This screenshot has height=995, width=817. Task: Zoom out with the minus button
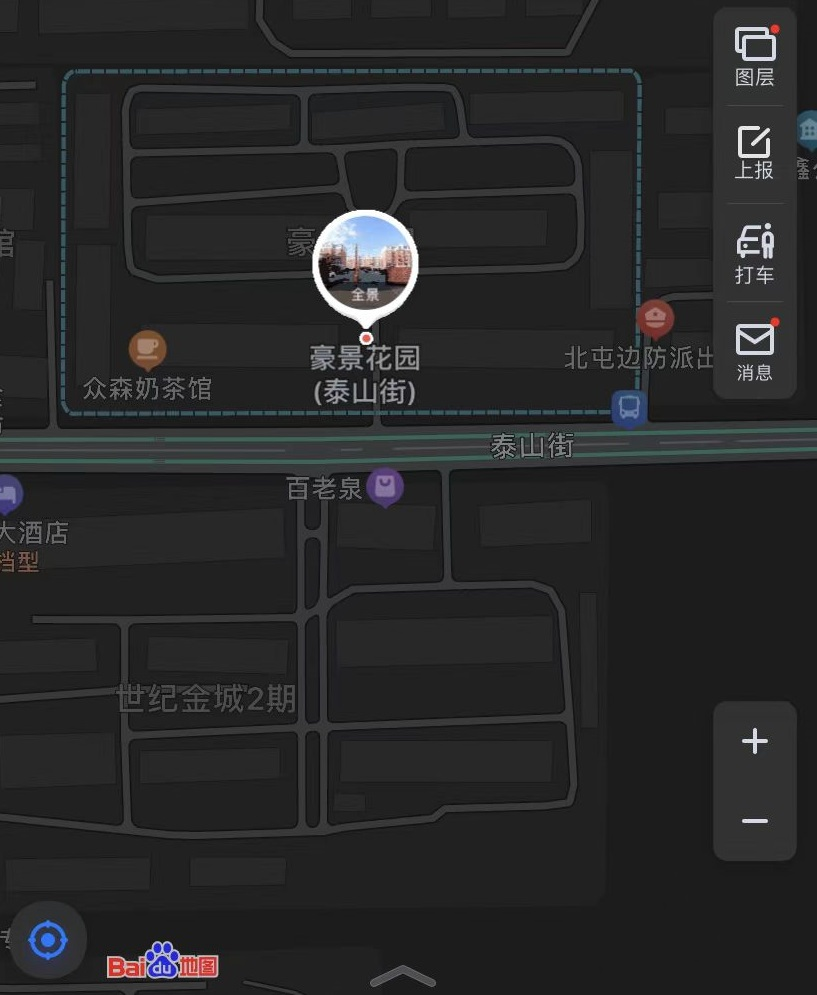[755, 821]
